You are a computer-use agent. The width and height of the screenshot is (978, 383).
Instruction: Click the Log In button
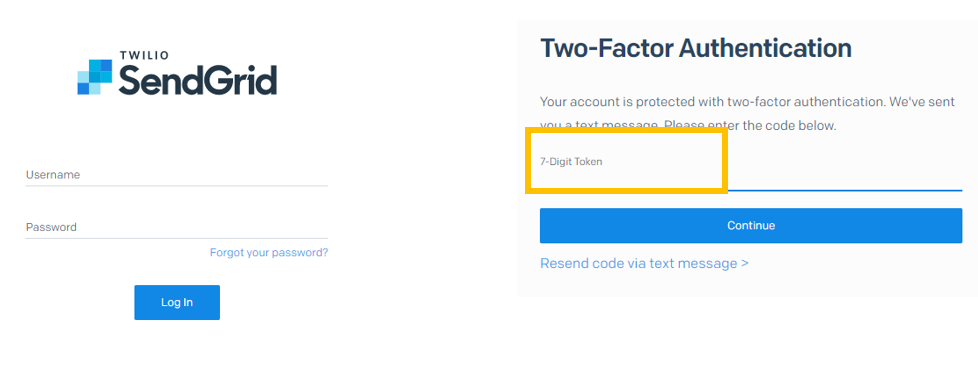click(177, 303)
